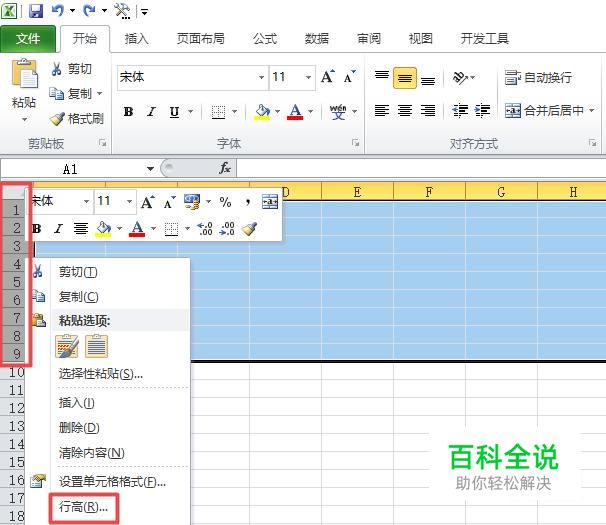Click the align text left icon in ribbon
The width and height of the screenshot is (606, 525).
point(381,111)
